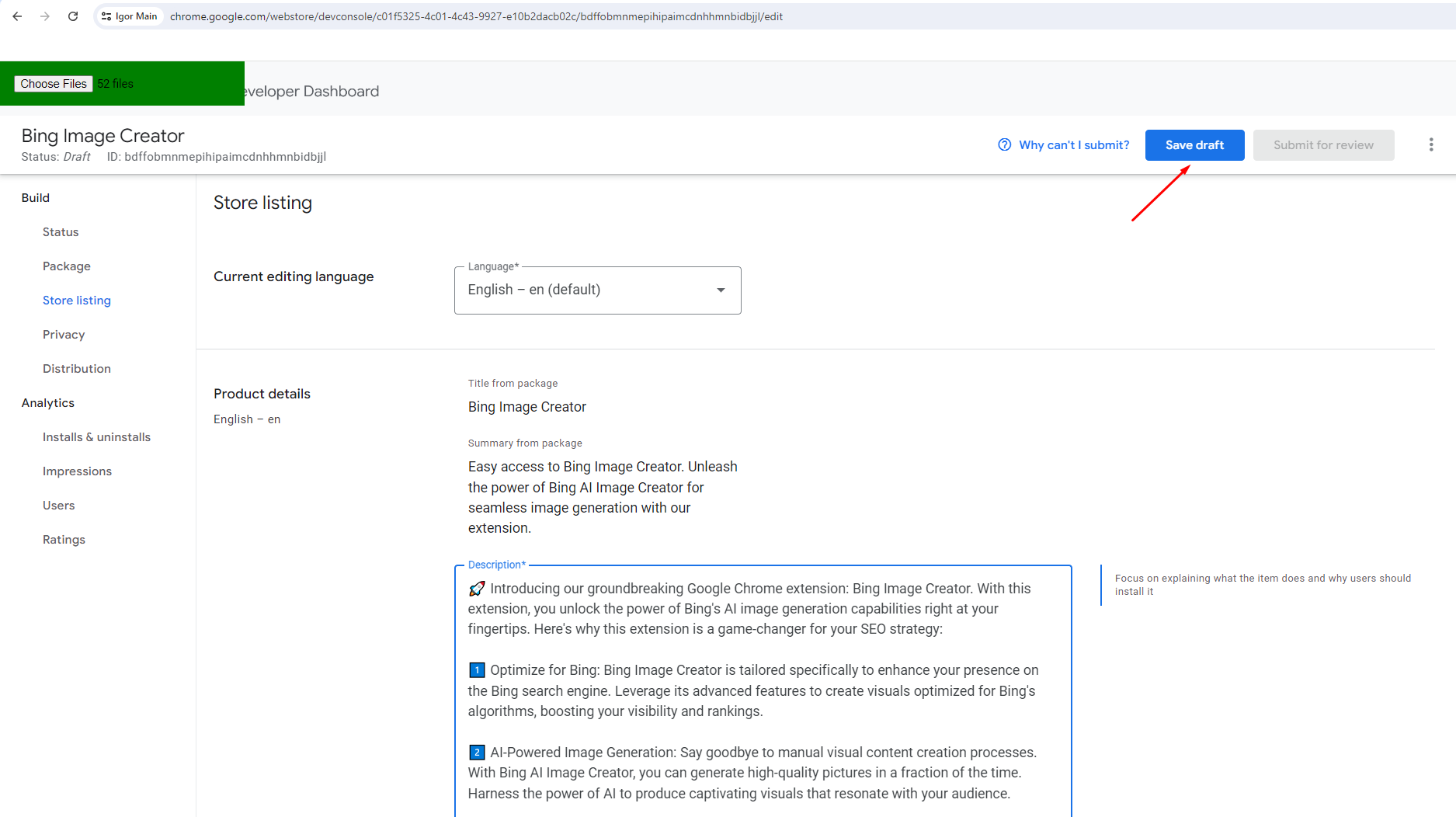The image size is (1456, 817).
Task: Click the browser address bar URL
Action: [476, 16]
